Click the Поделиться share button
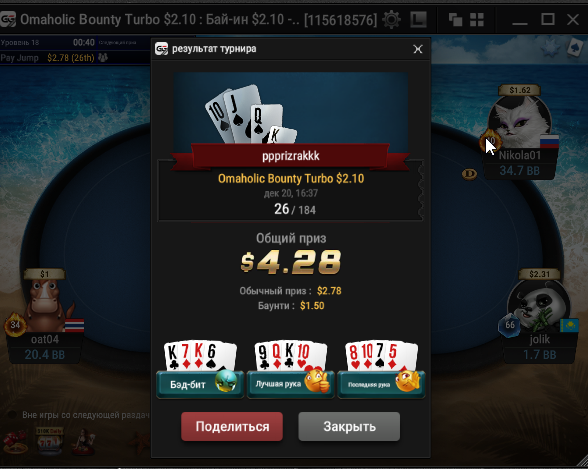Image resolution: width=588 pixels, height=469 pixels. point(232,426)
